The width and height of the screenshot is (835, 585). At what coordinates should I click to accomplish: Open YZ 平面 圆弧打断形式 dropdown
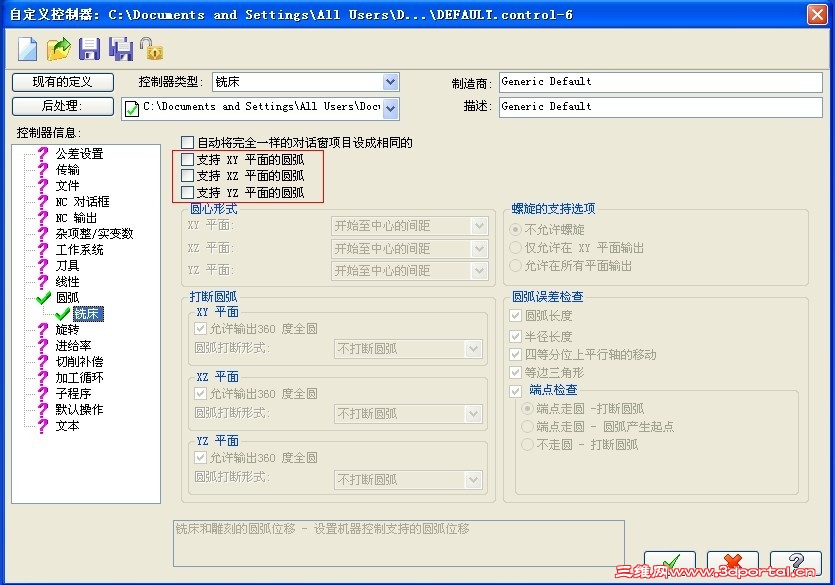pyautogui.click(x=473, y=480)
